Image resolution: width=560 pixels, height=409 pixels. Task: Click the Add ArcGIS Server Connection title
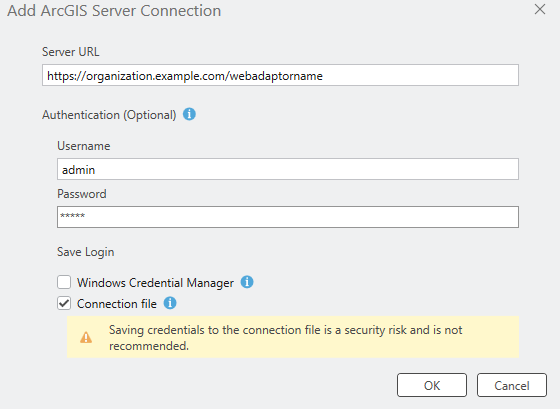pyautogui.click(x=114, y=11)
